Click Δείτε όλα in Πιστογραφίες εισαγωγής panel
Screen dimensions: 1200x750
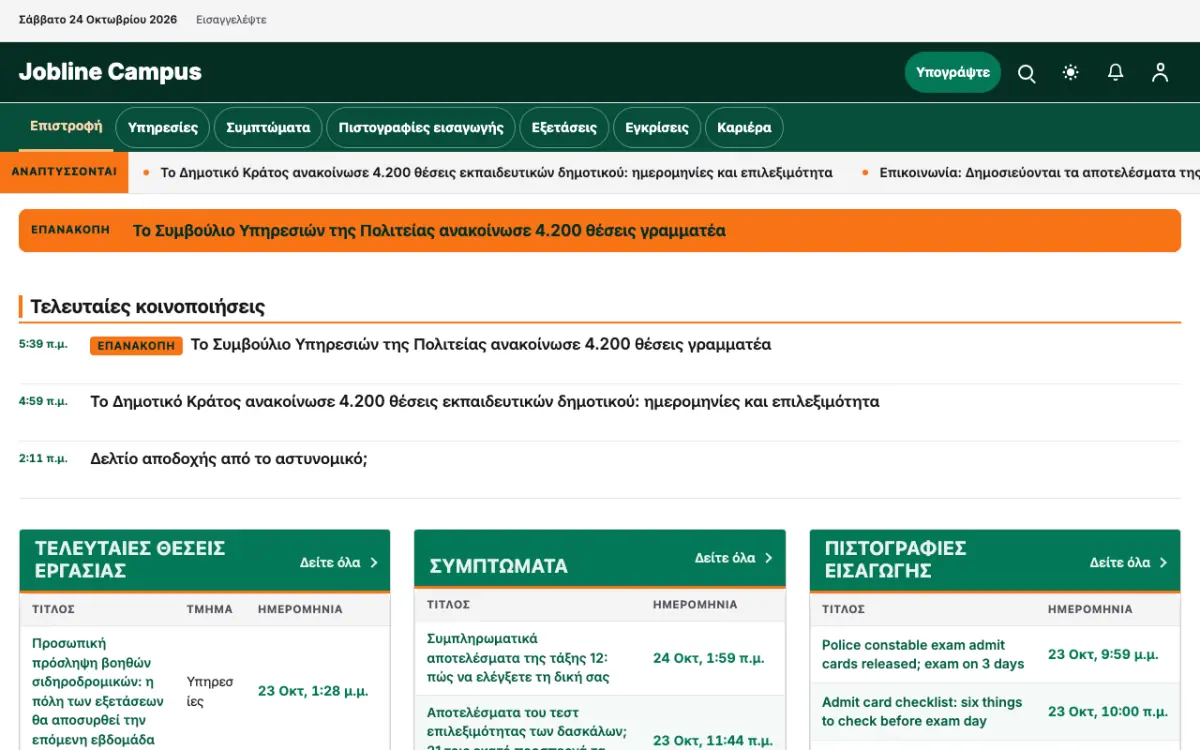tap(1129, 562)
